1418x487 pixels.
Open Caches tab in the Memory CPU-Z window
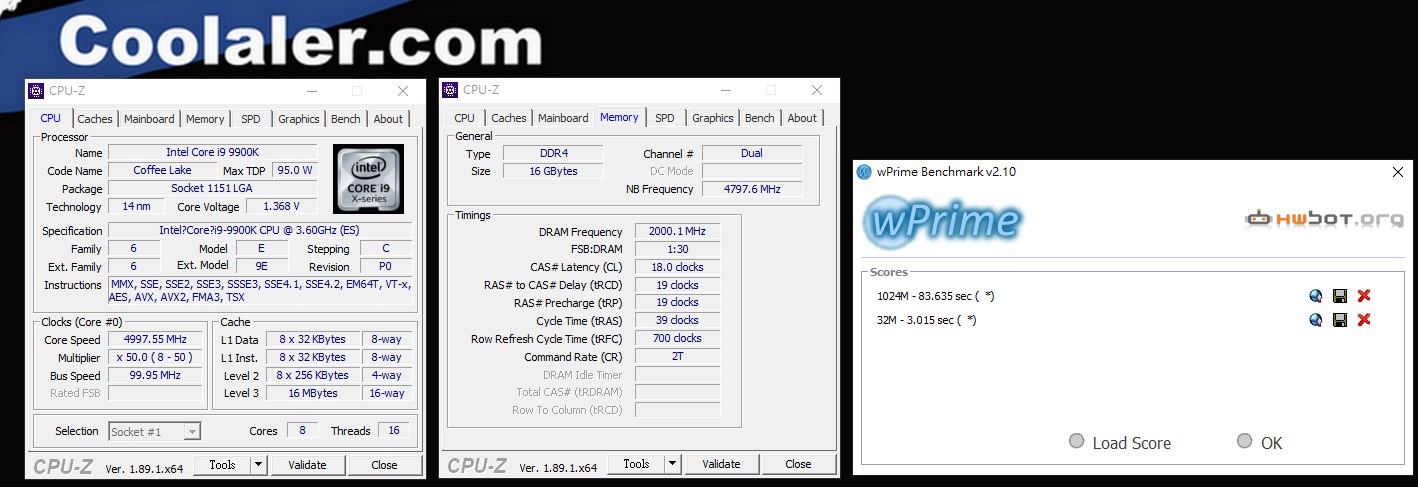click(x=509, y=118)
